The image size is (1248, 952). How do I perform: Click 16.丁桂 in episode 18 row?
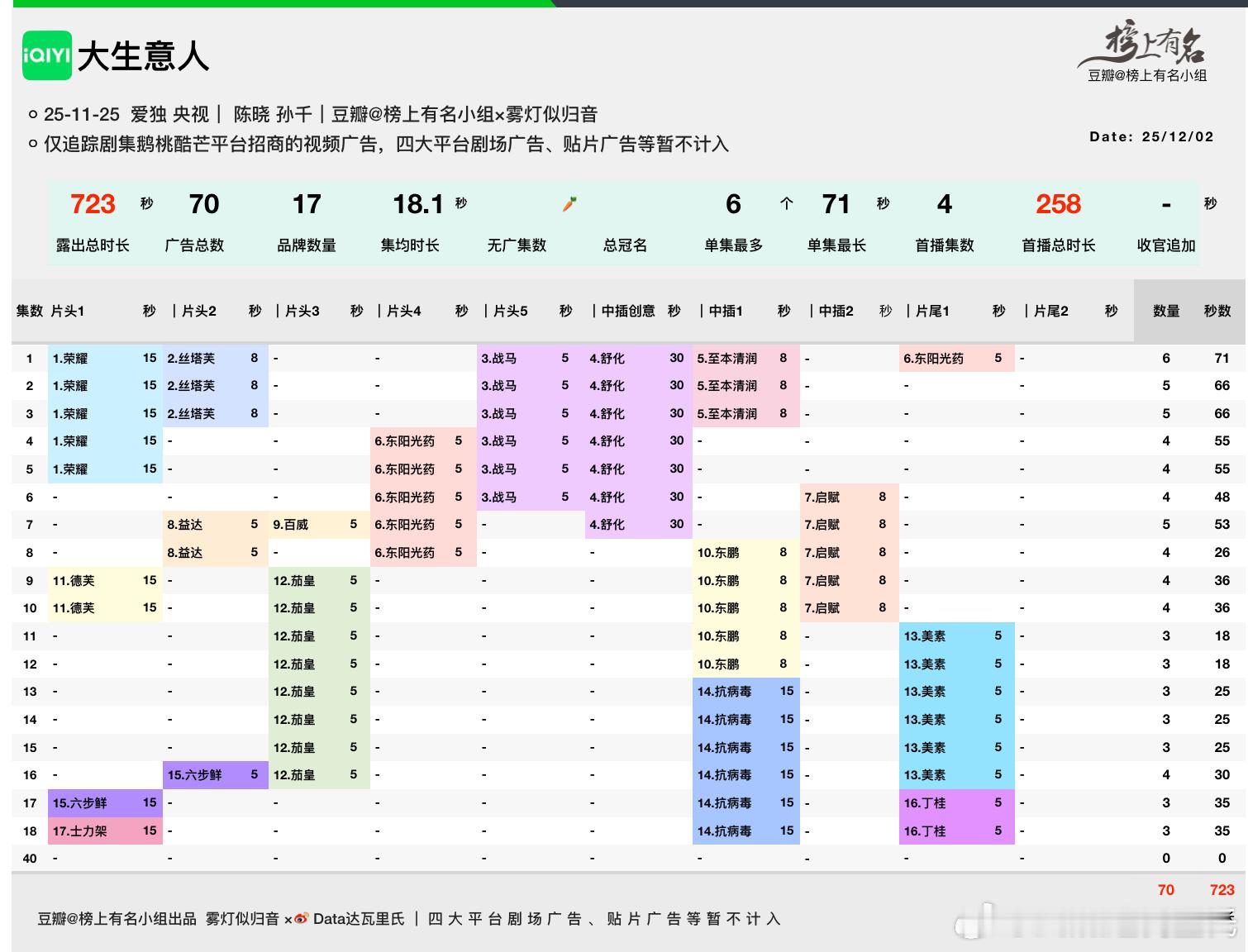click(925, 831)
